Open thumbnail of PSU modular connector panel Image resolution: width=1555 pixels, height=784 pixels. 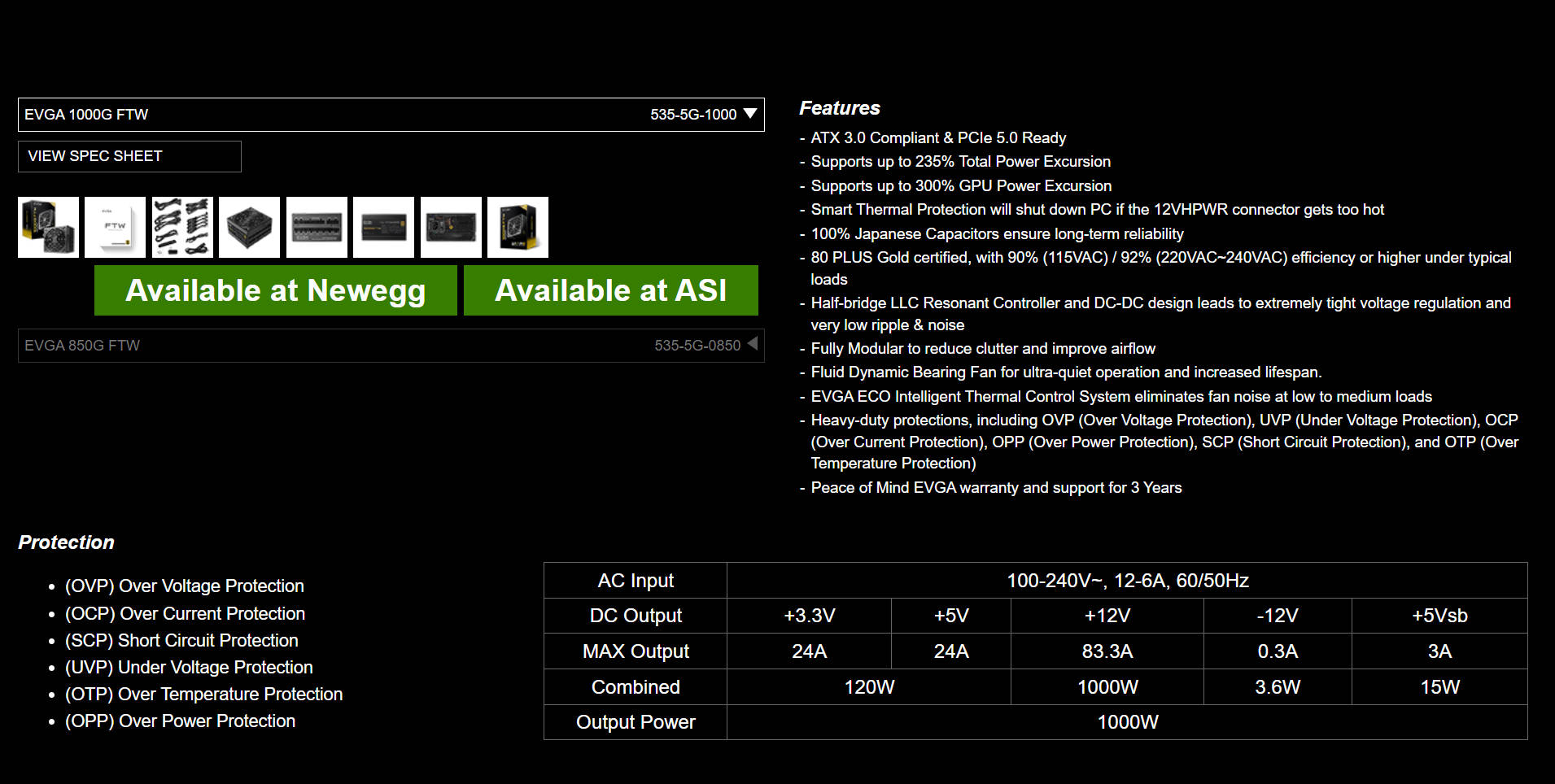coord(317,227)
